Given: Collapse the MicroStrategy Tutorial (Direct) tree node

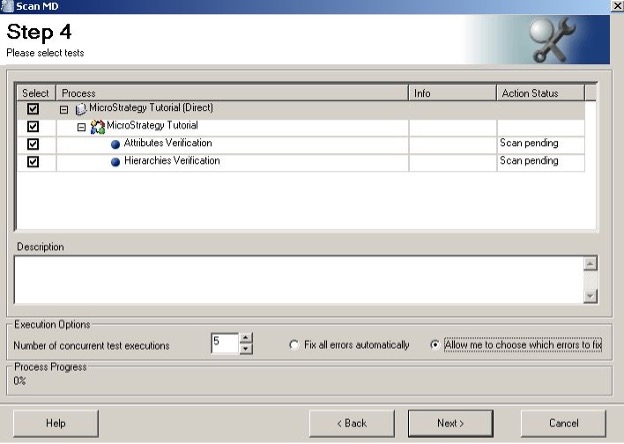Looking at the screenshot, I should coord(65,109).
